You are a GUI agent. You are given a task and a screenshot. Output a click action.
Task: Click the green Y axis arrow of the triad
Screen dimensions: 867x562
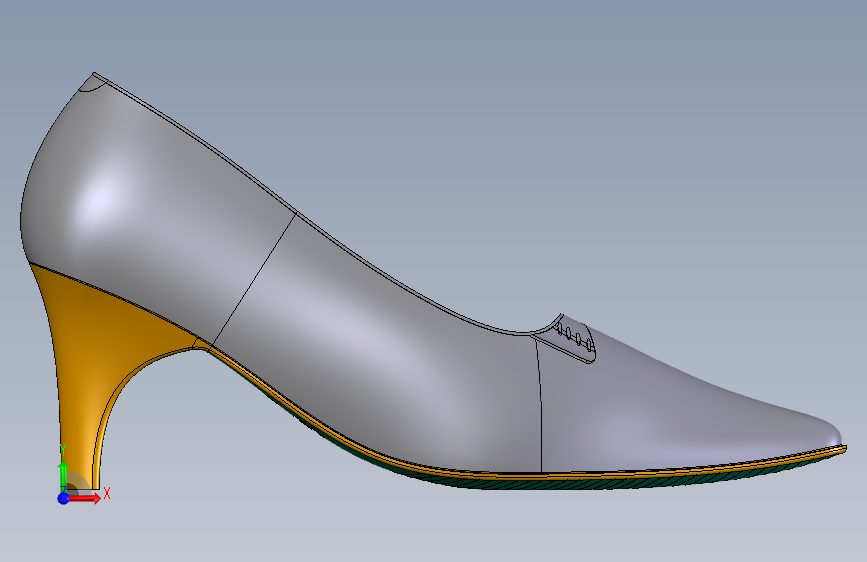tap(63, 476)
